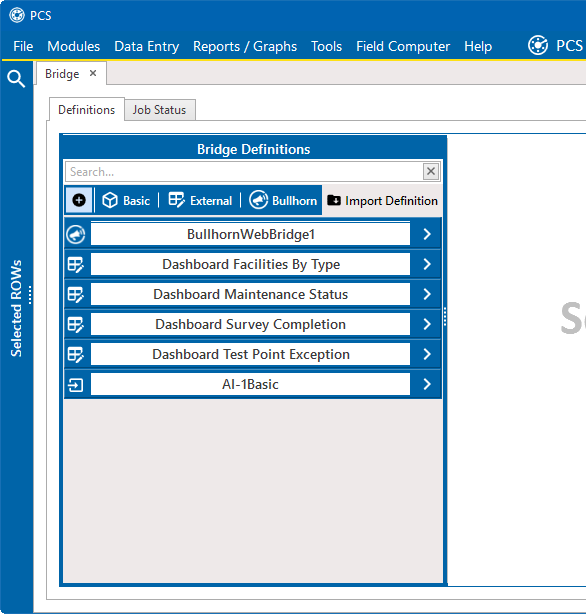The image size is (586, 614).
Task: Click the AI-1Basic import icon
Action: coord(76,385)
